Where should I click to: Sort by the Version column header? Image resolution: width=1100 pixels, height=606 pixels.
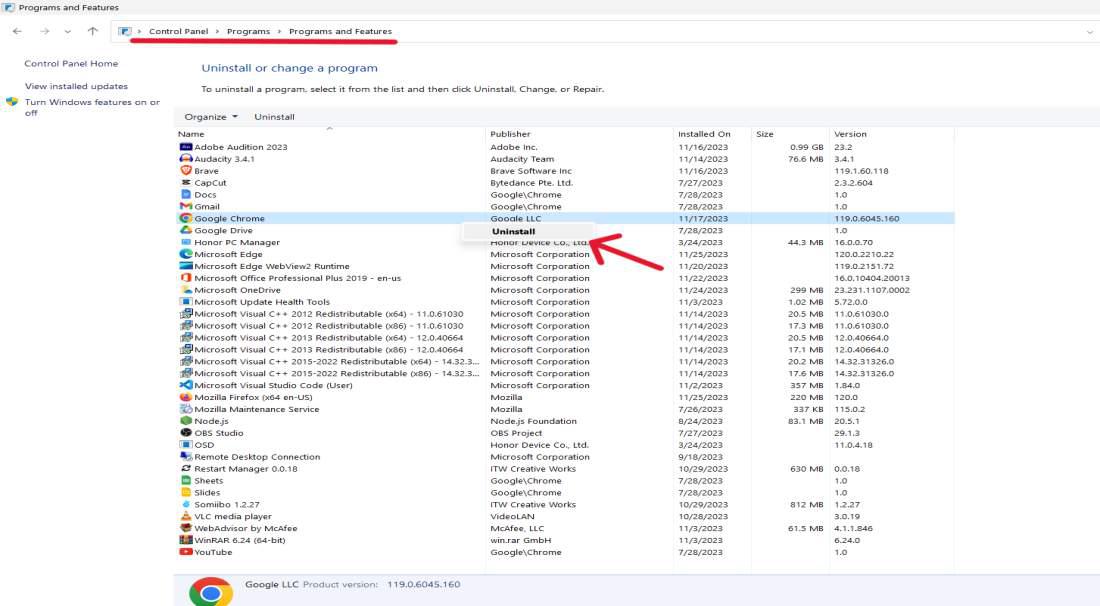(850, 134)
